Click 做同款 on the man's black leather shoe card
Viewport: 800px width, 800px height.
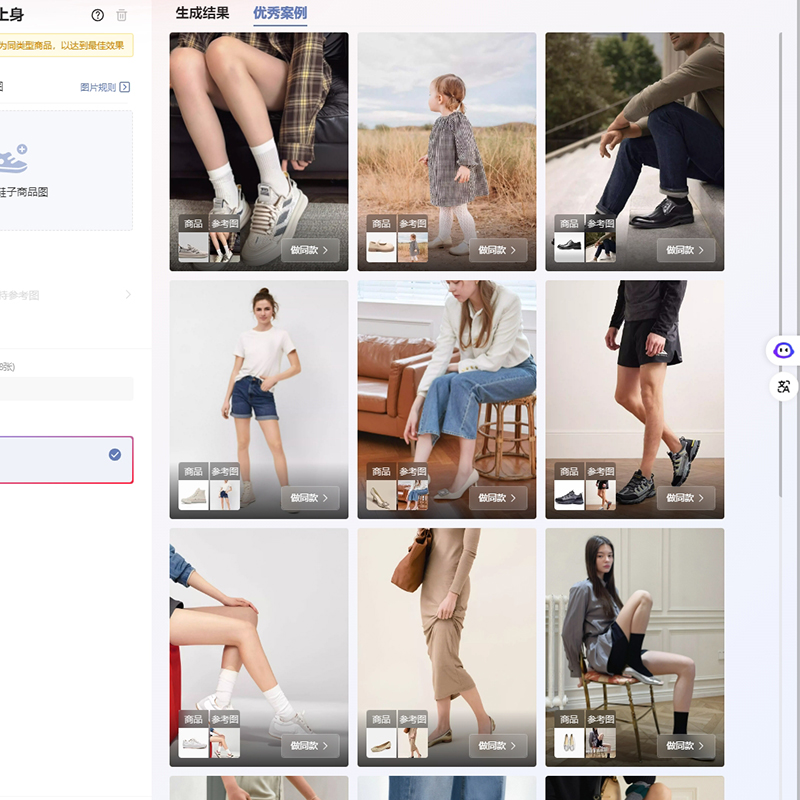[x=686, y=250]
